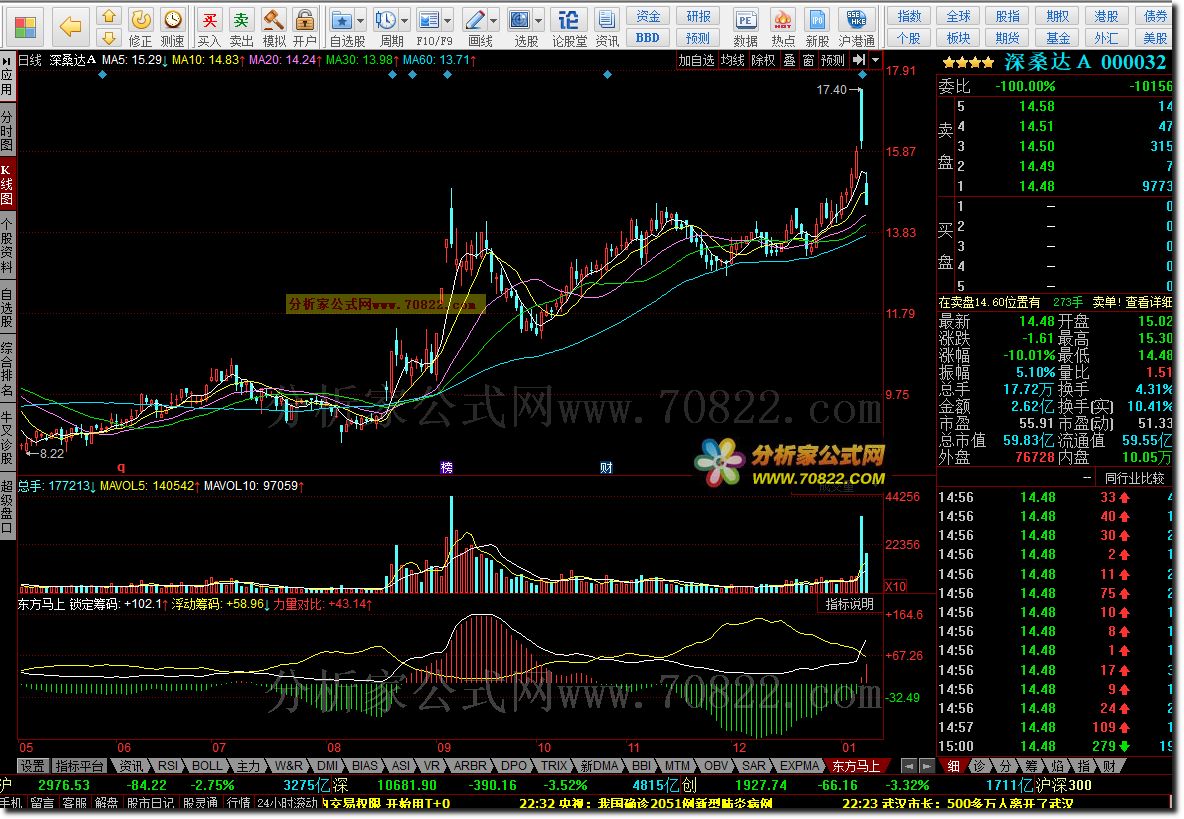Open the 新股 IPO icon
Image resolution: width=1184 pixels, height=819 pixels.
(817, 26)
